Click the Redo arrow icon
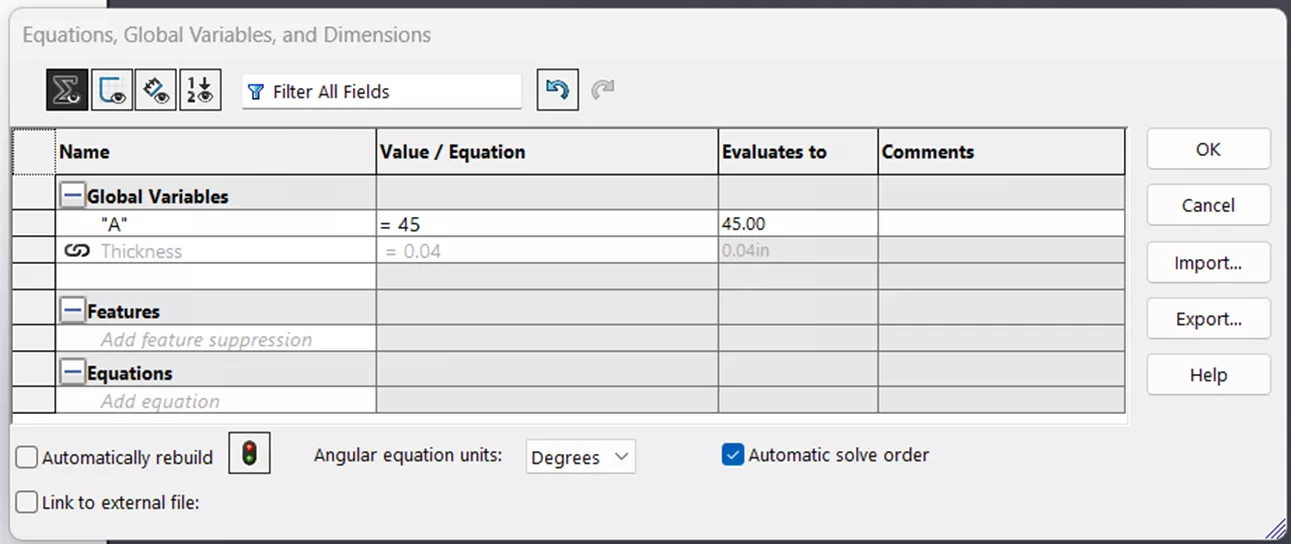Screen dimensions: 1291x544 (602, 91)
